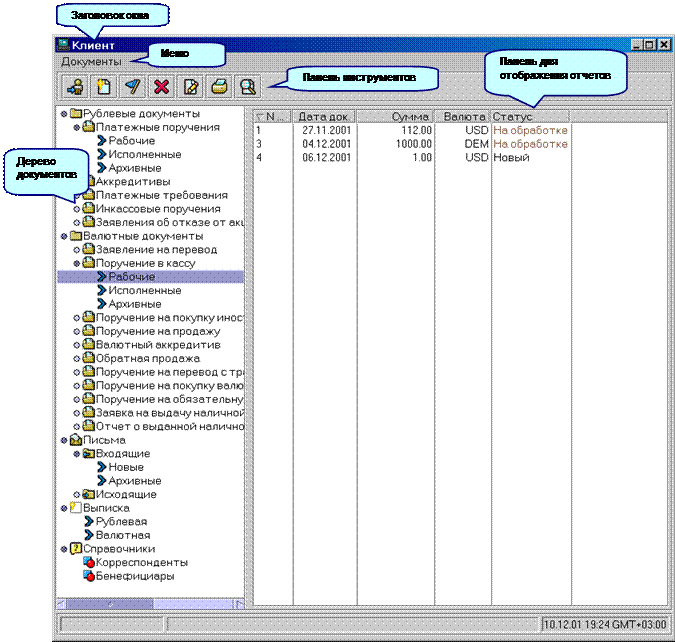Expand the Заявление на перевод node
Screen dimensions: 675x642
77,250
